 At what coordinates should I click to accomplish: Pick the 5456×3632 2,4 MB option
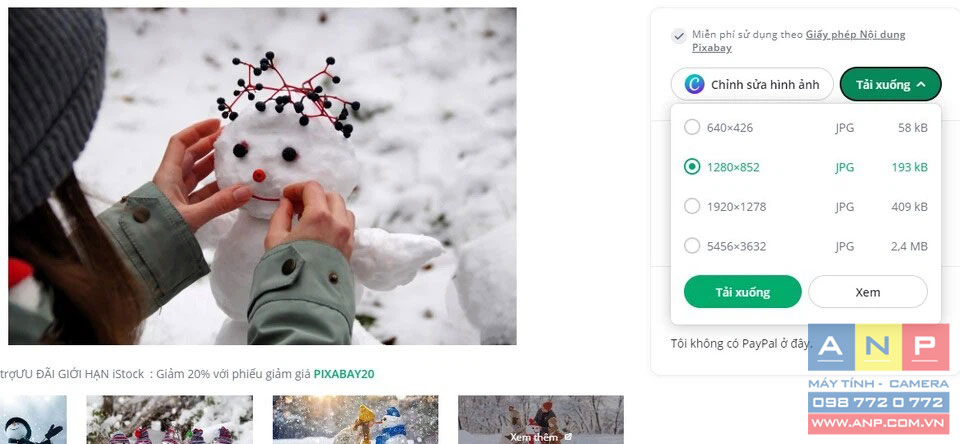[x=806, y=246]
